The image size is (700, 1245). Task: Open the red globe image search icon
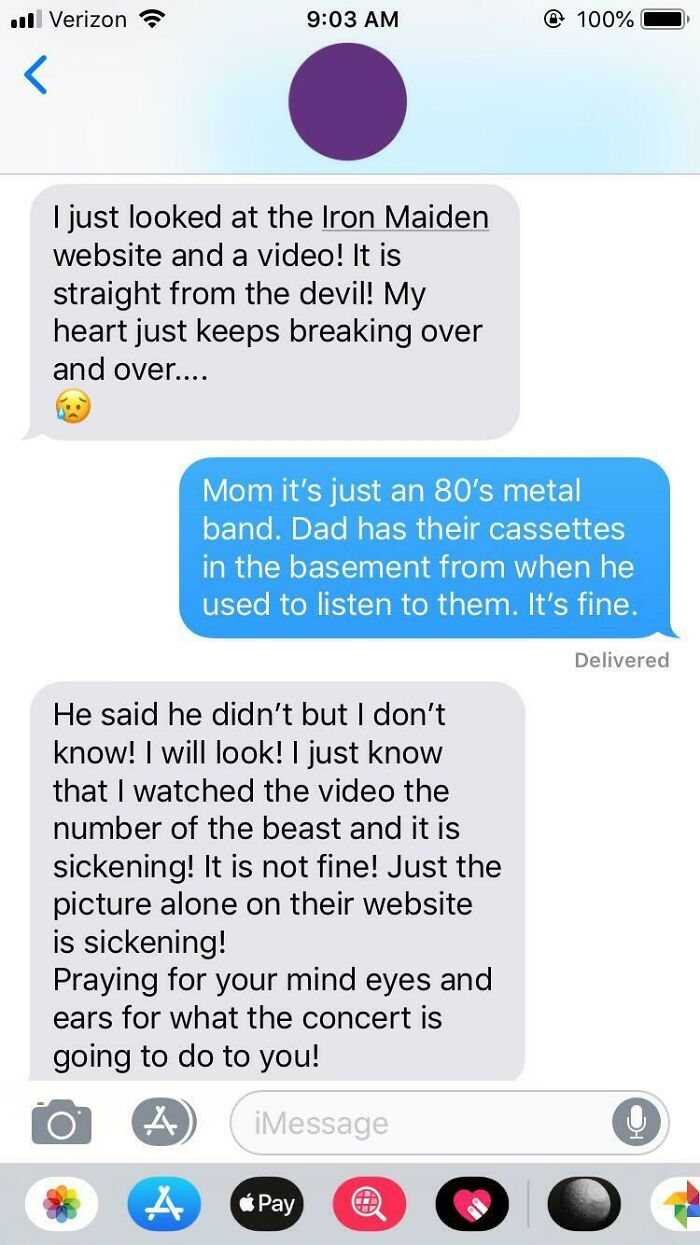pos(369,1204)
